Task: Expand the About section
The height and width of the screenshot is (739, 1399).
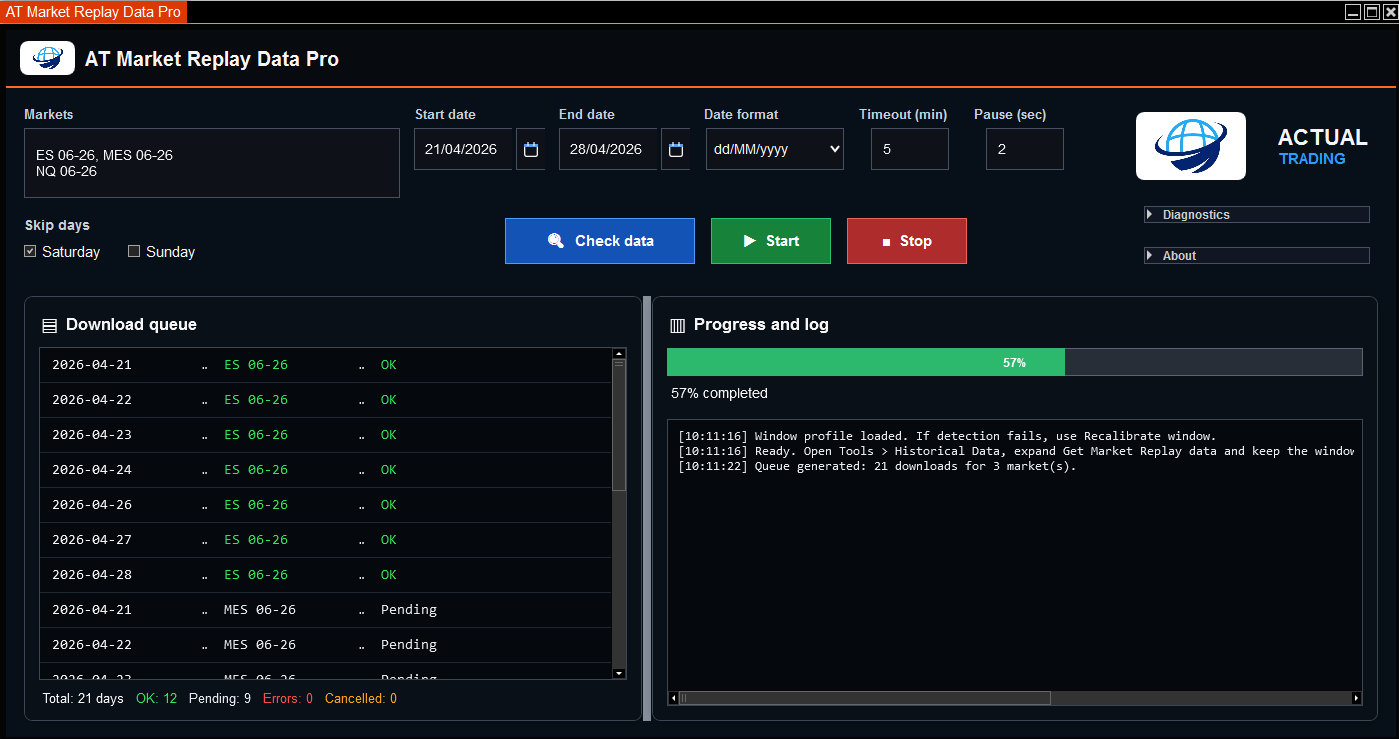Action: [x=1257, y=255]
